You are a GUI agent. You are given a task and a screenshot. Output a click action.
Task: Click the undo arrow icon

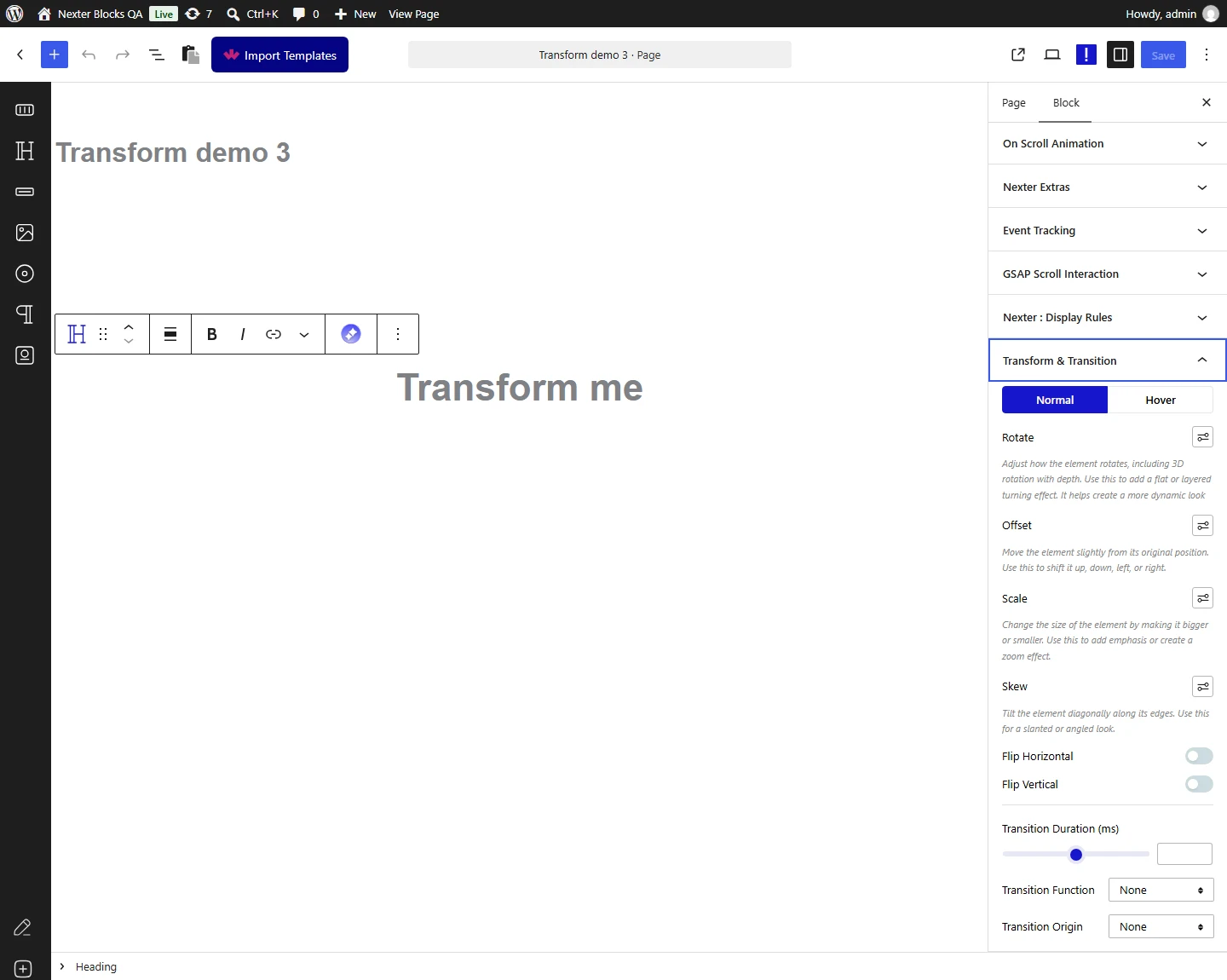point(89,55)
